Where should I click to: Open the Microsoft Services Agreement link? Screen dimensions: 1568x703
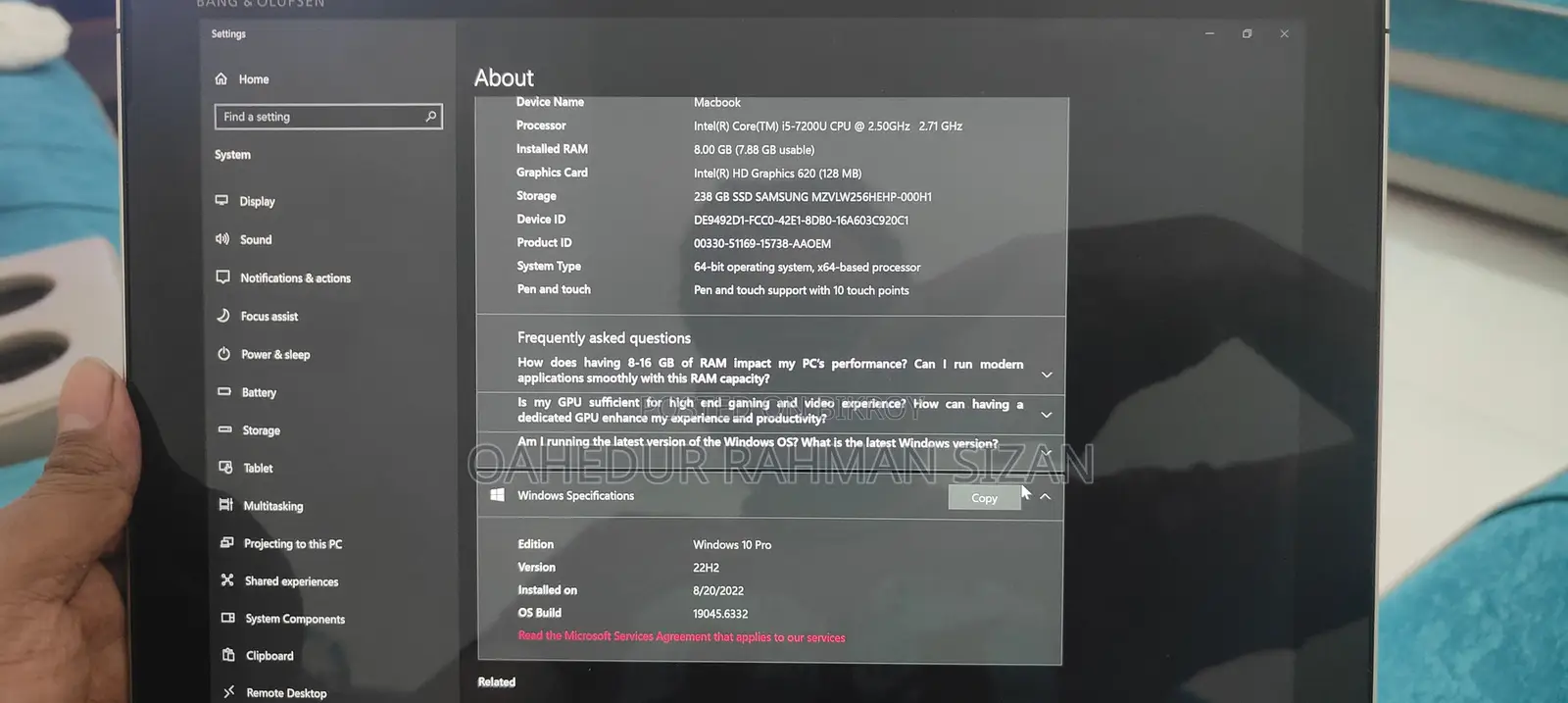[681, 637]
